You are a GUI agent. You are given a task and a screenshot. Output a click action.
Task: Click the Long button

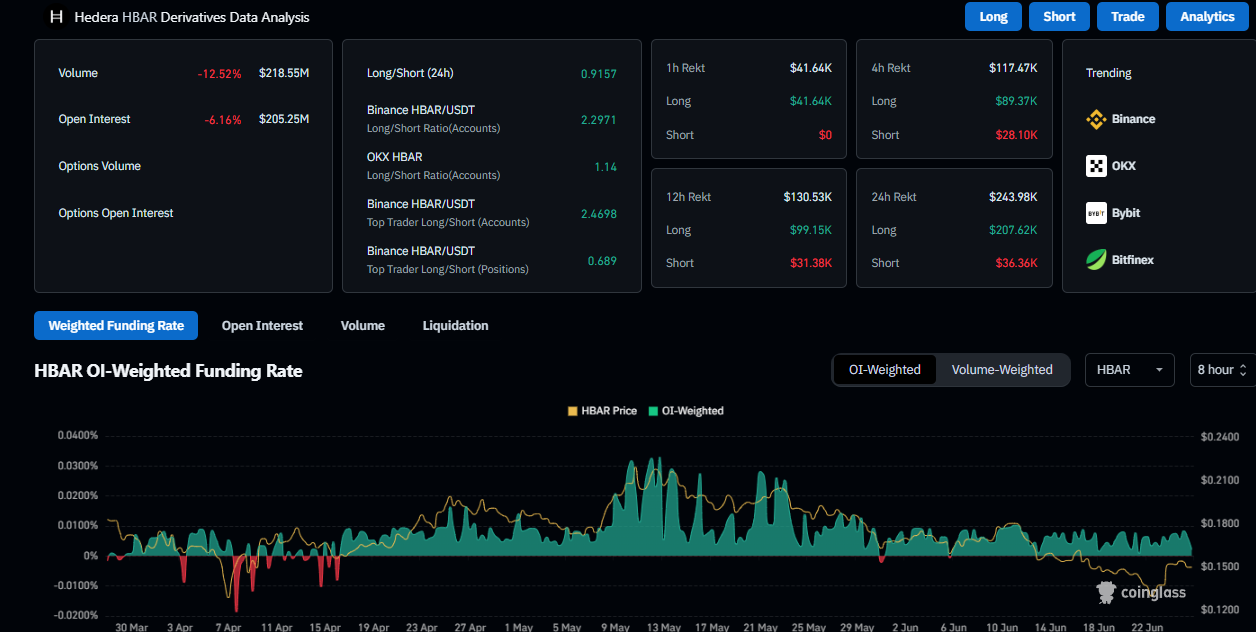click(x=993, y=17)
